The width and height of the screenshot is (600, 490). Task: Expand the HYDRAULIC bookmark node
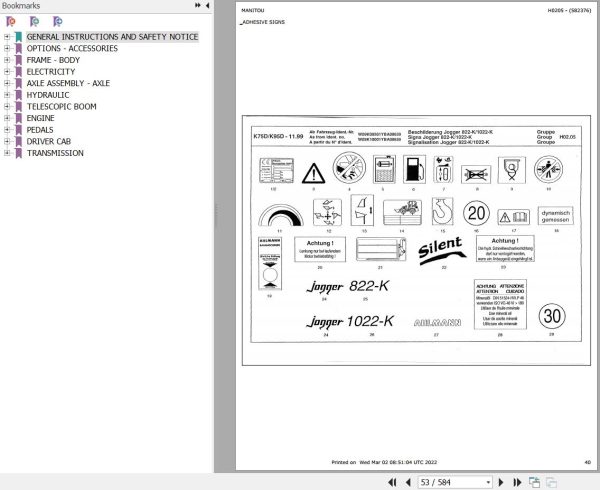[7, 95]
